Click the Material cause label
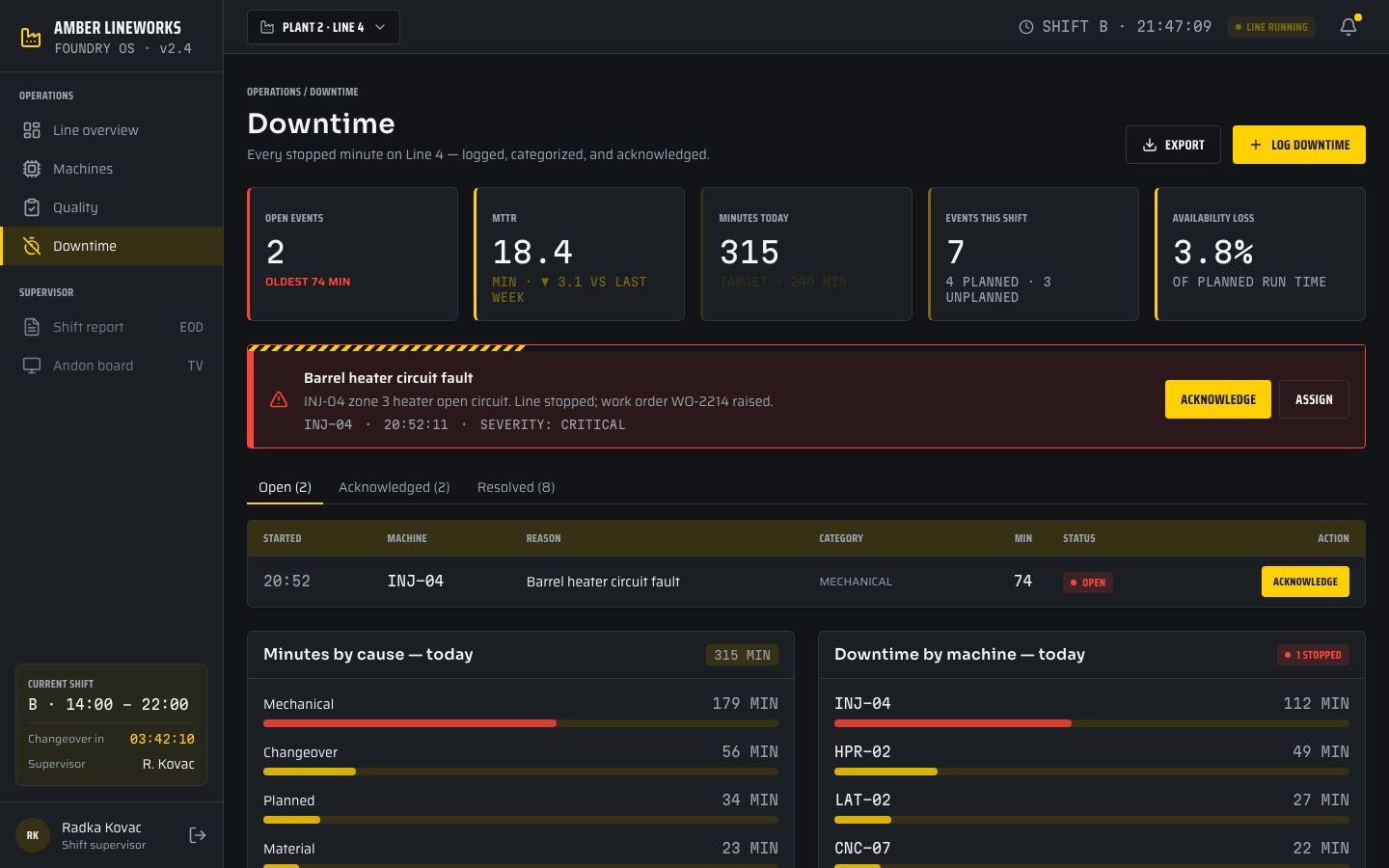 [x=289, y=849]
